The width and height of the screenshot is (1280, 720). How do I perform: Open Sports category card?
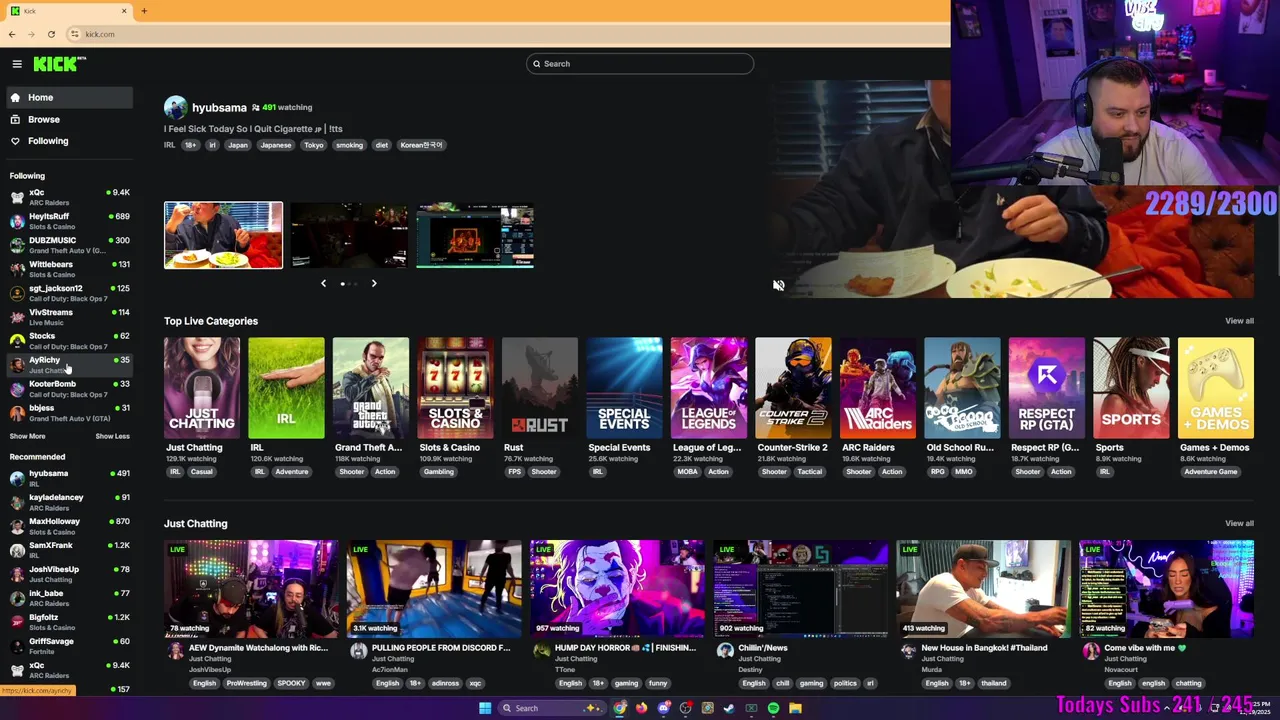(1131, 388)
